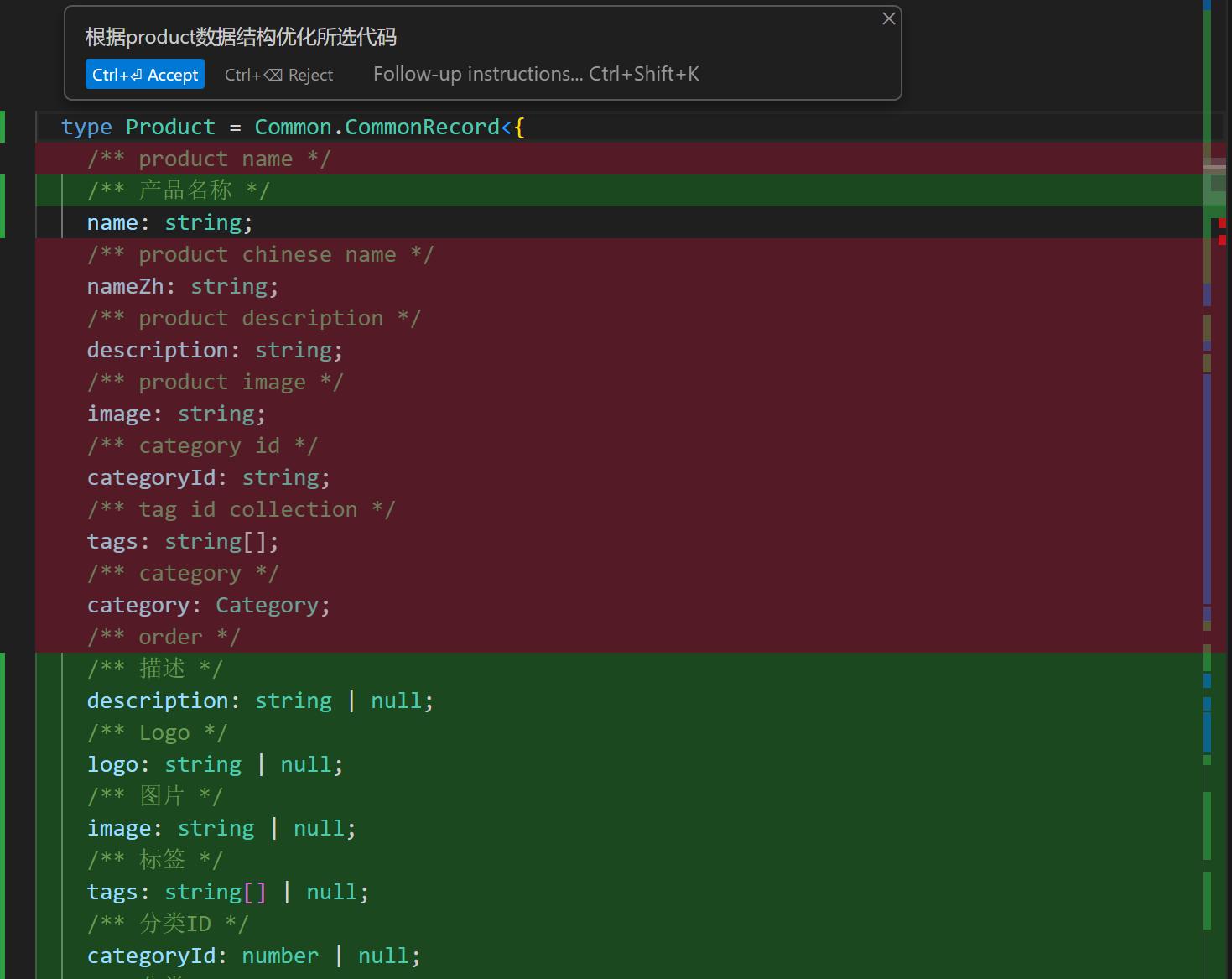1232x979 pixels.
Task: Click the Common namespace identifier
Action: (x=293, y=128)
